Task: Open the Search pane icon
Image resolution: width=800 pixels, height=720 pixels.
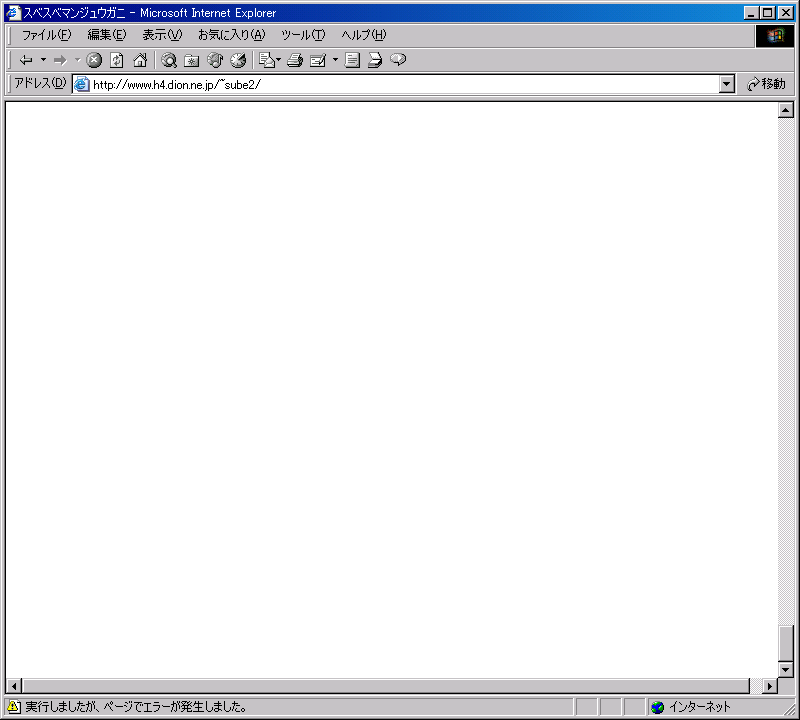Action: click(169, 60)
